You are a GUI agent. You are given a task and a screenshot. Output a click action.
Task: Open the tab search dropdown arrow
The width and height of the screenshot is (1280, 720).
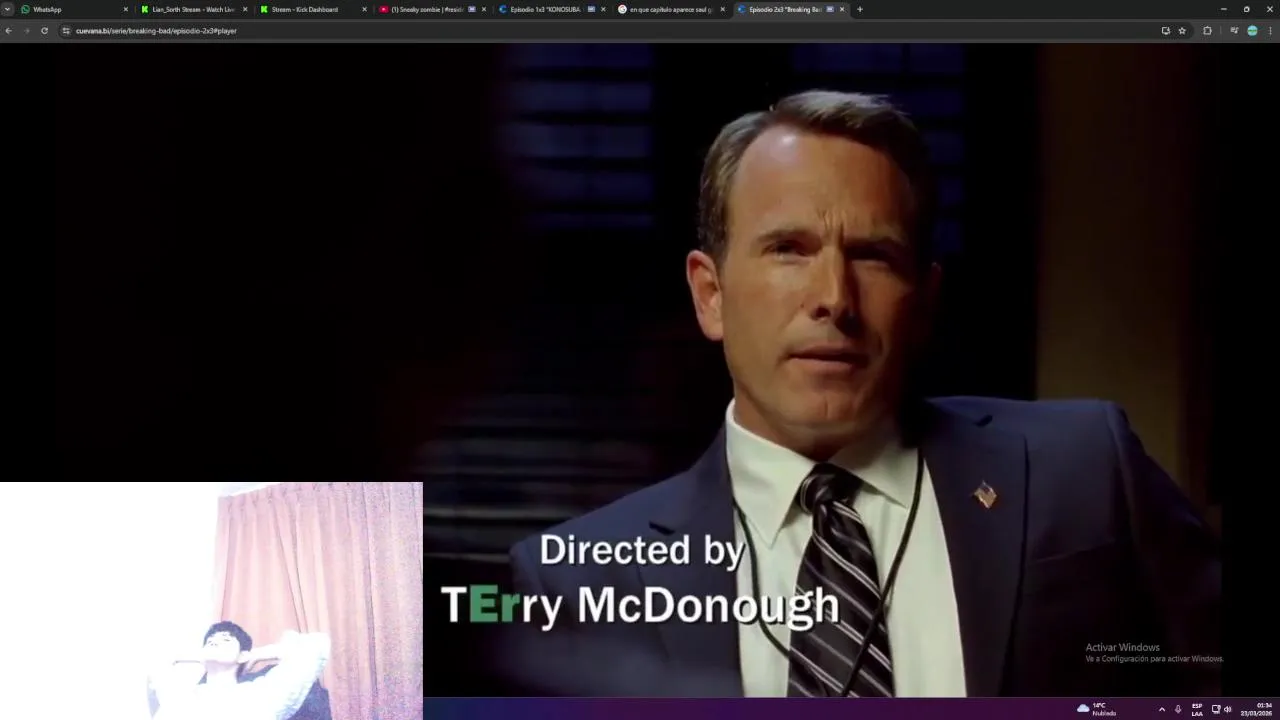coord(7,9)
